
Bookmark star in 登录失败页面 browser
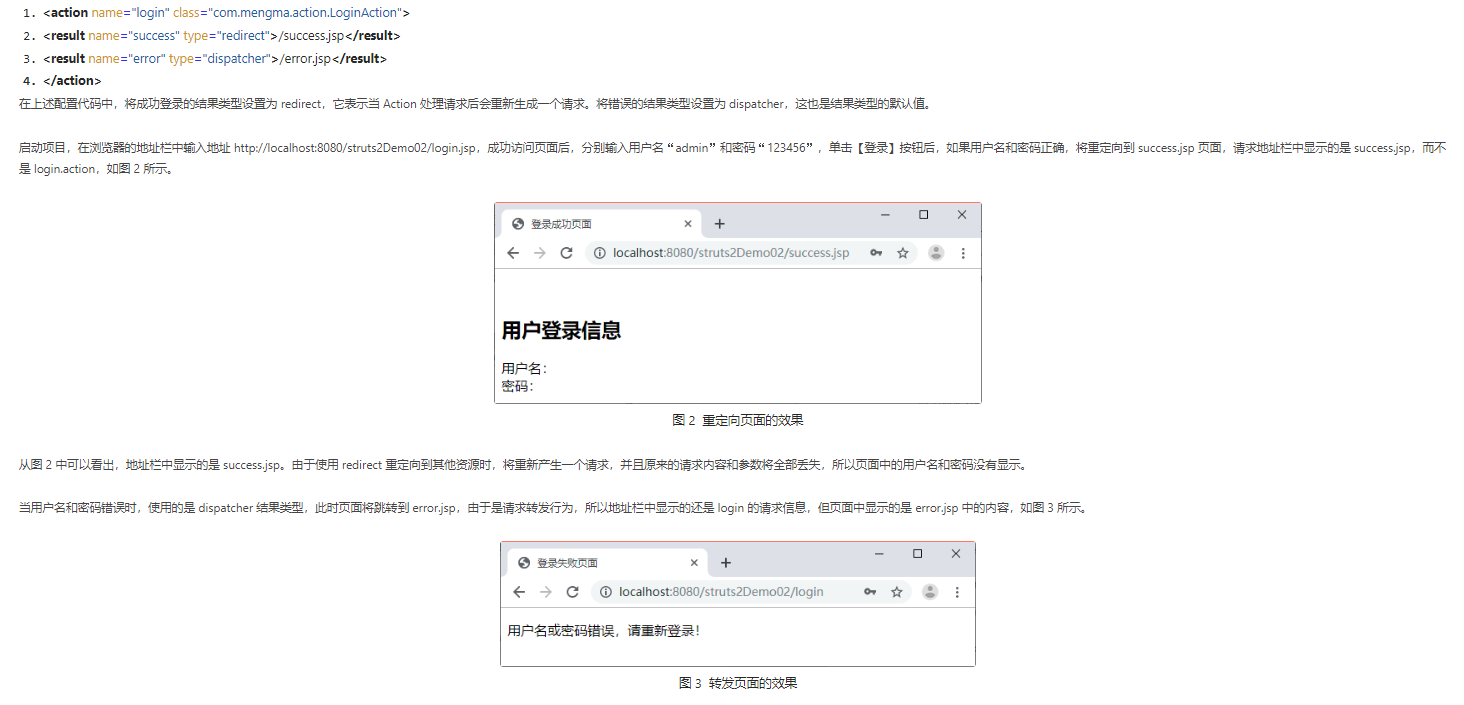click(x=897, y=592)
